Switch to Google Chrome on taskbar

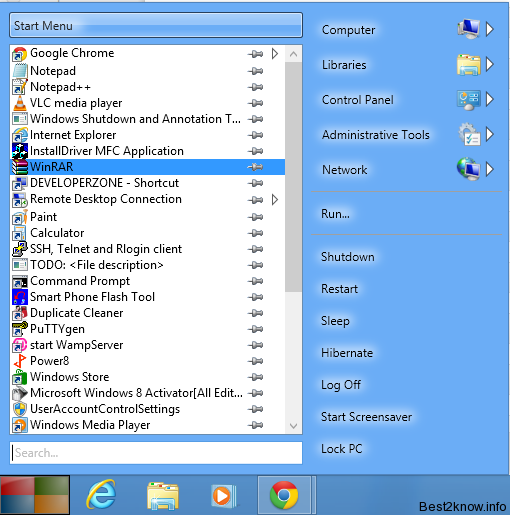(x=284, y=495)
